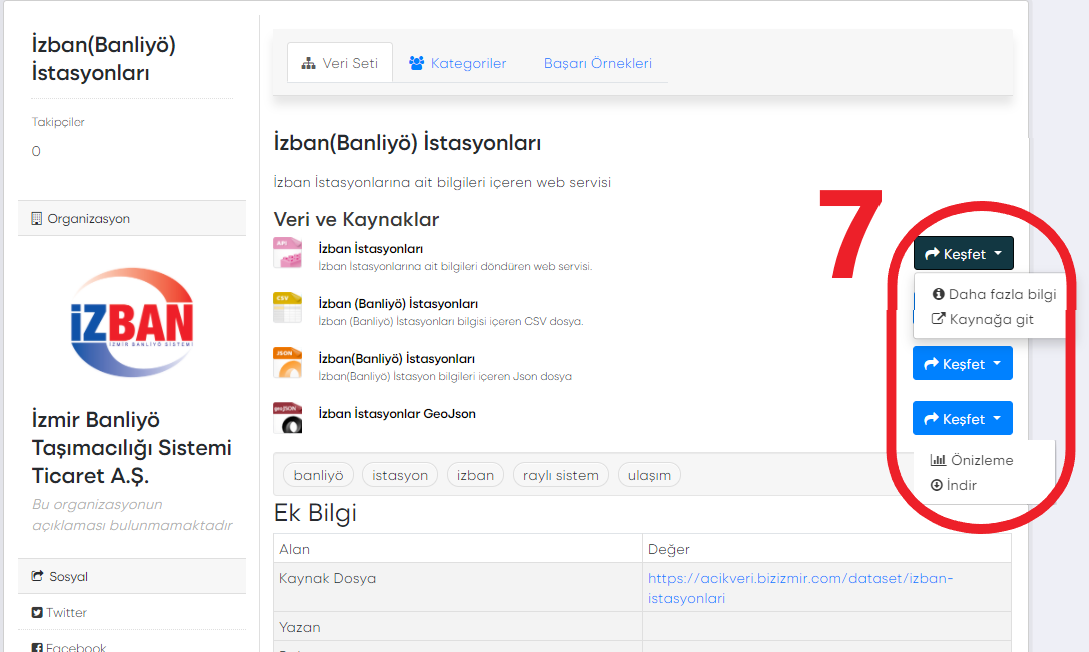Click the JSON resource file icon
The height and width of the screenshot is (652, 1089).
287,363
